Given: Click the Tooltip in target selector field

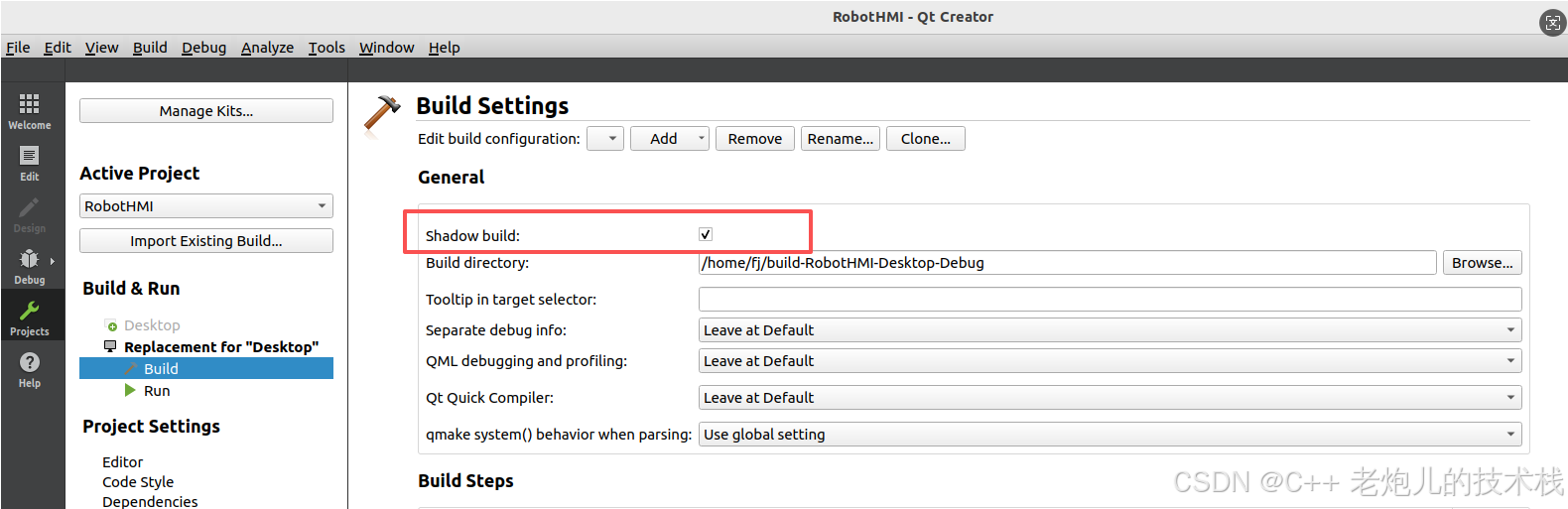Looking at the screenshot, I should pos(1110,300).
